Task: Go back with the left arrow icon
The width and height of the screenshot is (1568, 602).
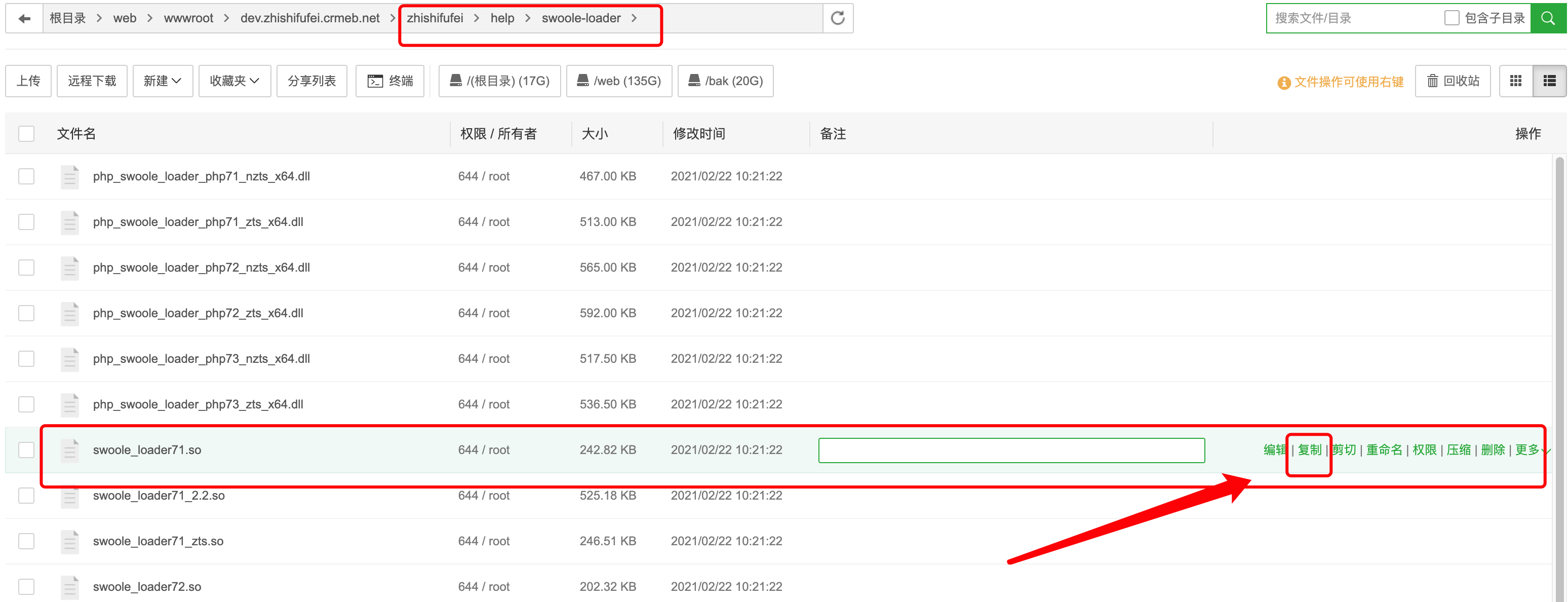Action: coord(24,18)
